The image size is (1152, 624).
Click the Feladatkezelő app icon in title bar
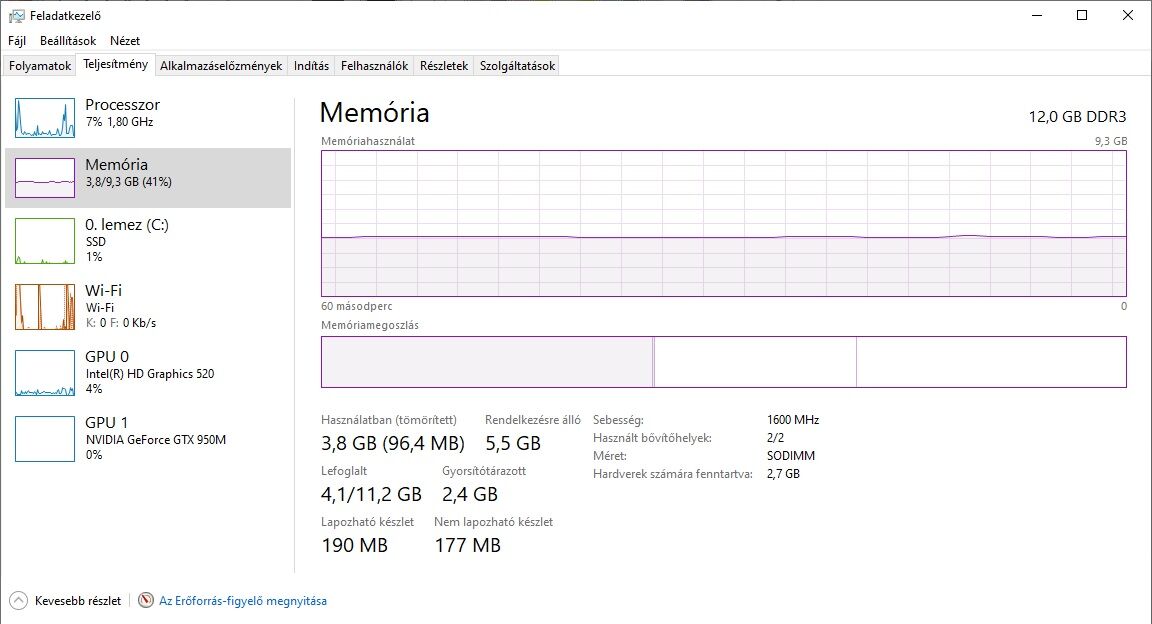point(16,15)
